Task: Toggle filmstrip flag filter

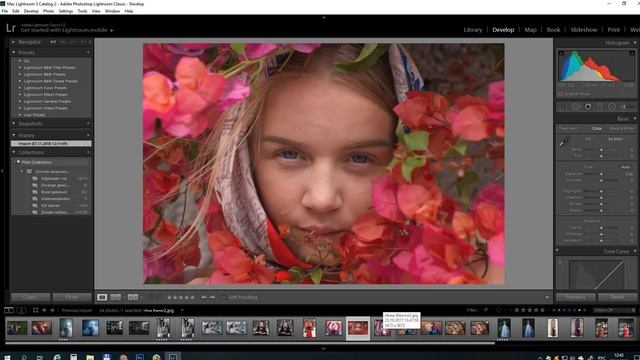Action: click(x=486, y=310)
